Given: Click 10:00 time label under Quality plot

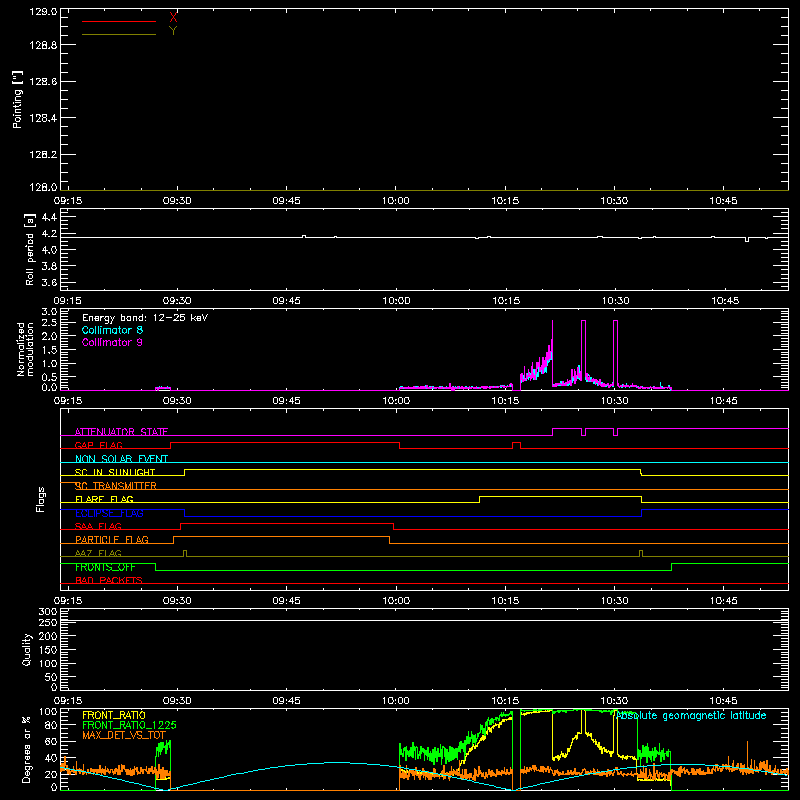Looking at the screenshot, I should [x=395, y=701].
